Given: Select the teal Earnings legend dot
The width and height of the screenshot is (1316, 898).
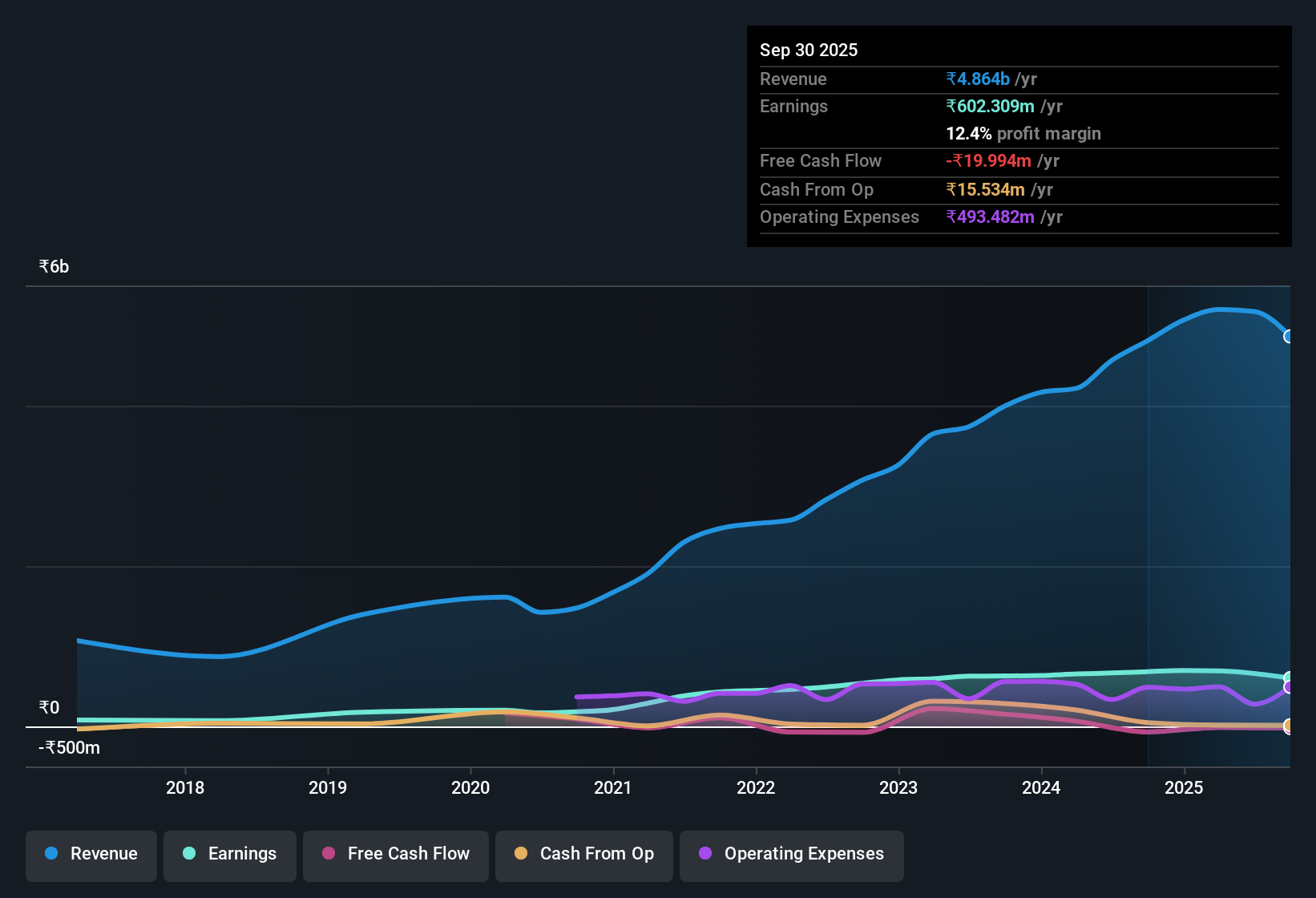Looking at the screenshot, I should pos(189,854).
